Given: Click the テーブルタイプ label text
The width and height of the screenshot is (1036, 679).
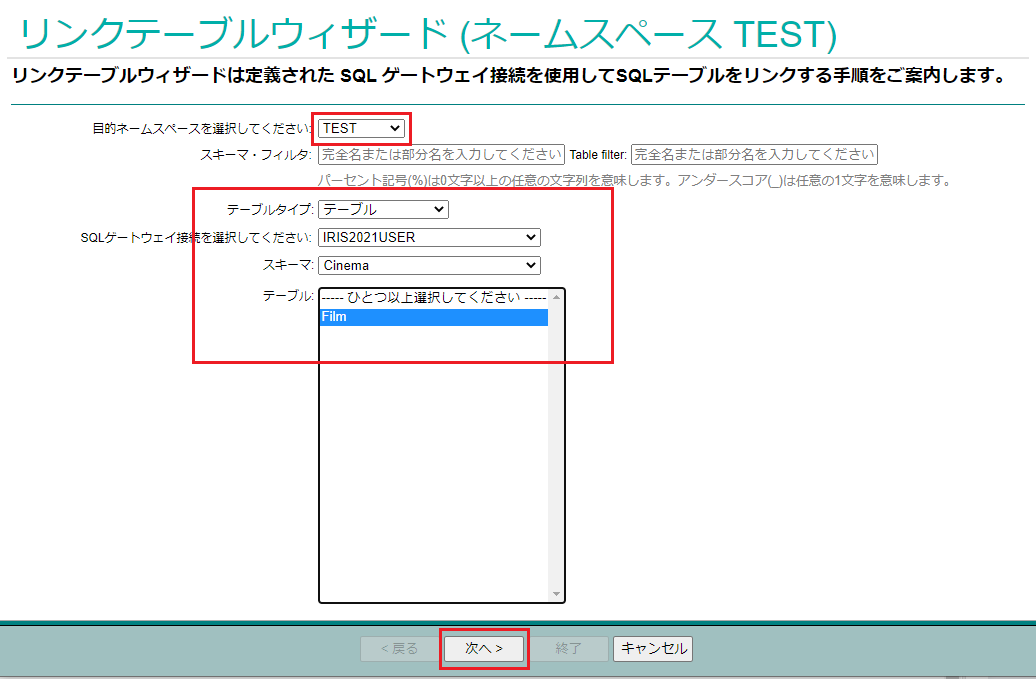Looking at the screenshot, I should point(270,210).
